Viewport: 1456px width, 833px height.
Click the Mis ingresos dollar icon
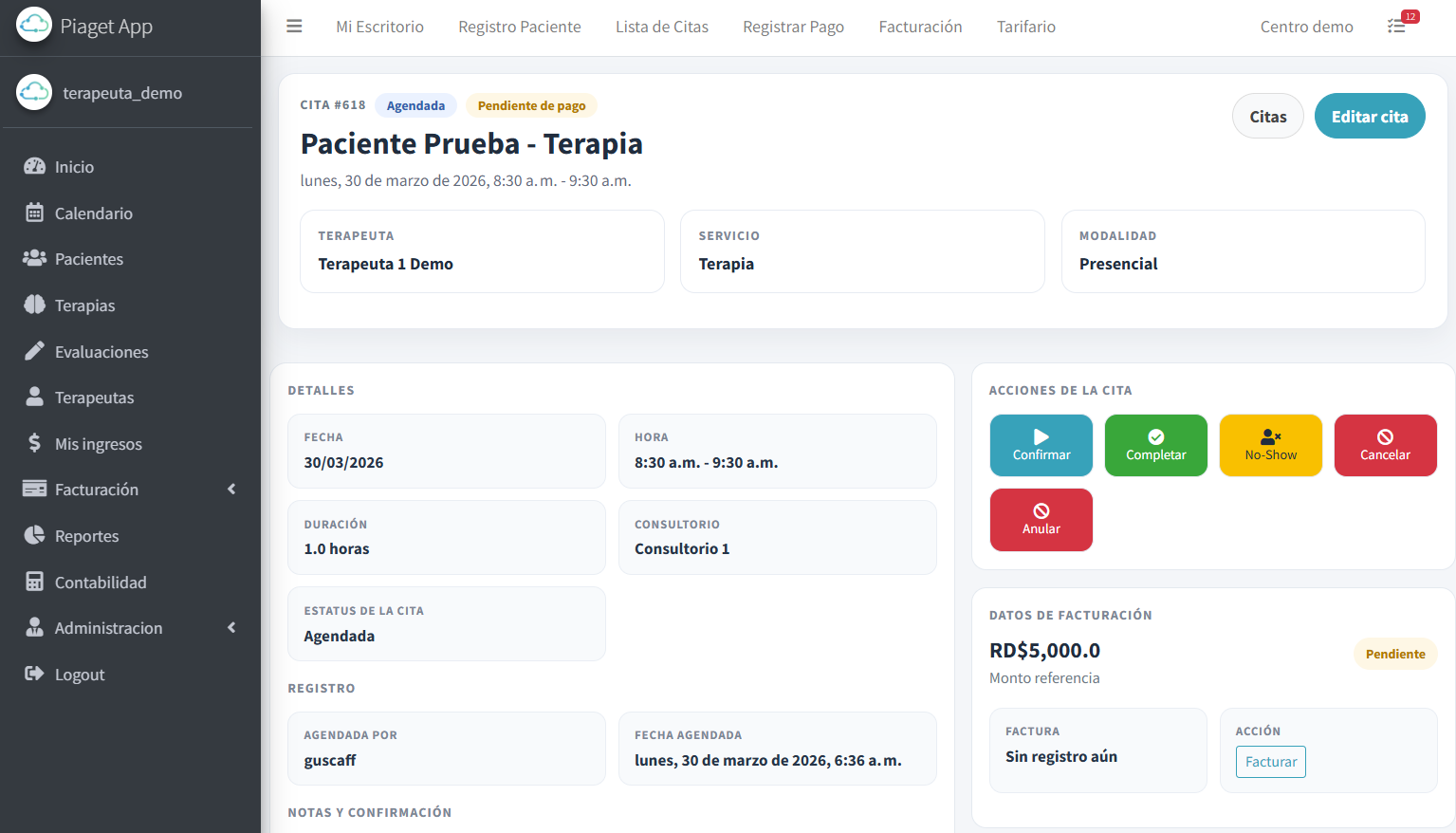pyautogui.click(x=34, y=443)
